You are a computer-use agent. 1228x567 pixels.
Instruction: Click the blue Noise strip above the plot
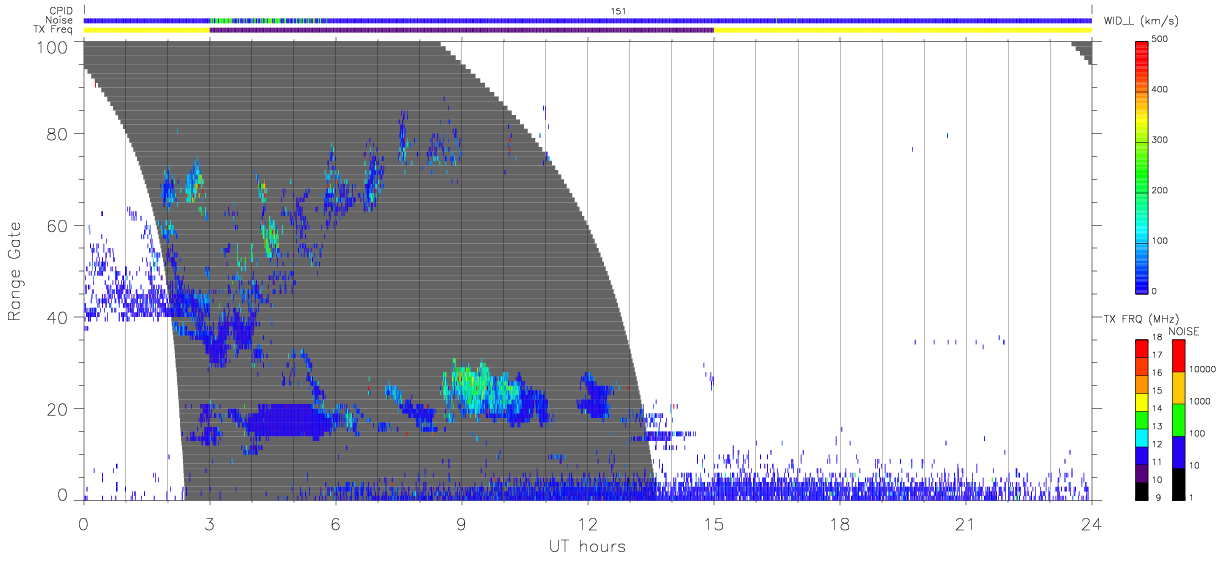click(x=587, y=20)
